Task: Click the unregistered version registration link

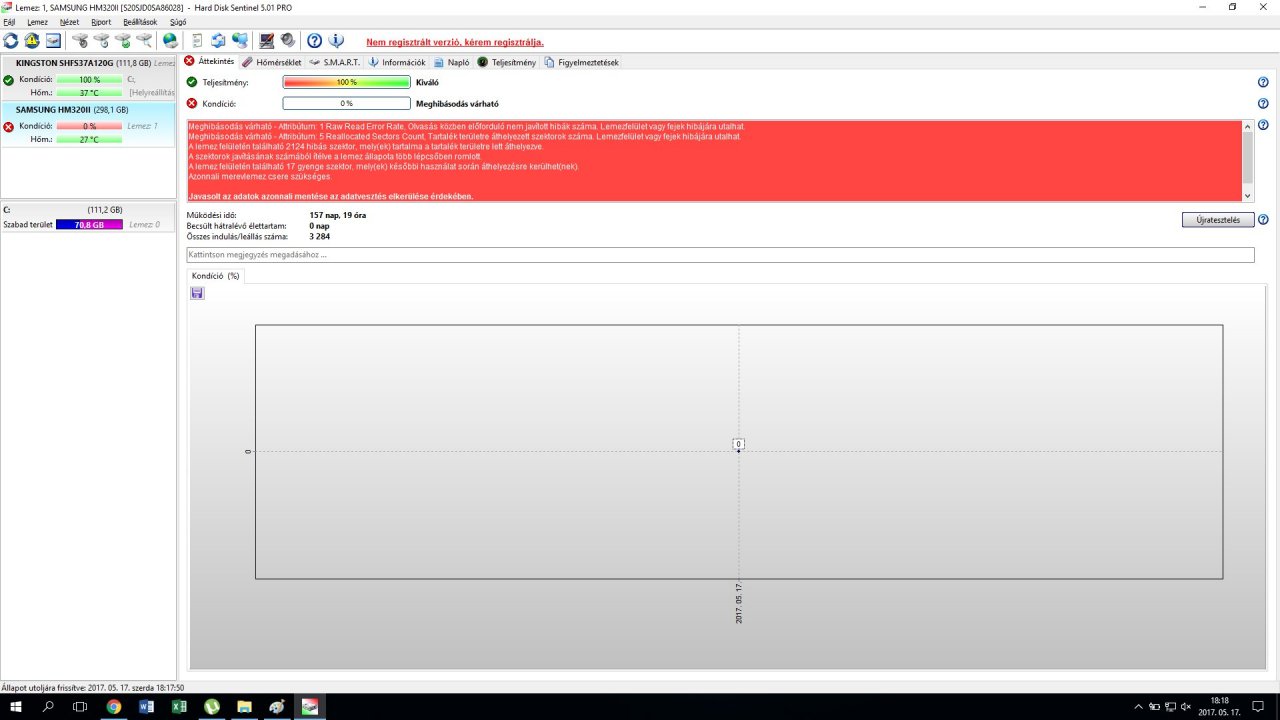Action: (x=455, y=42)
